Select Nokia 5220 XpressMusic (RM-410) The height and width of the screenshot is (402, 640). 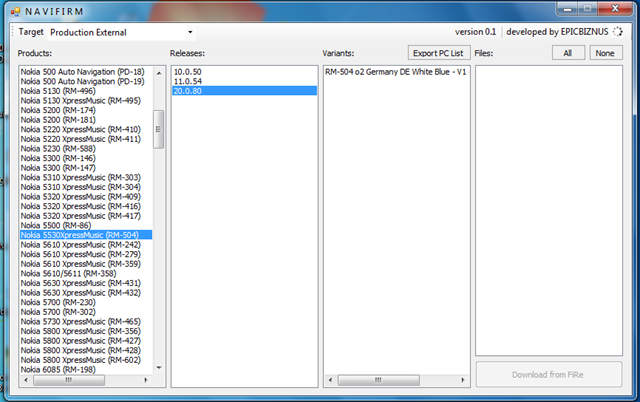point(86,129)
